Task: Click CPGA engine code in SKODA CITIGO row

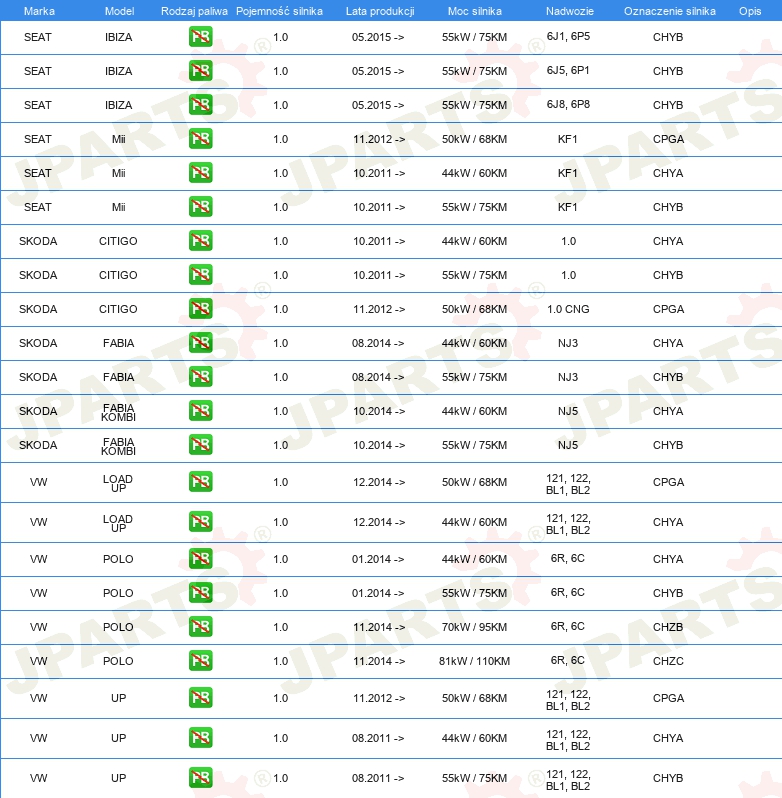Action: 668,309
